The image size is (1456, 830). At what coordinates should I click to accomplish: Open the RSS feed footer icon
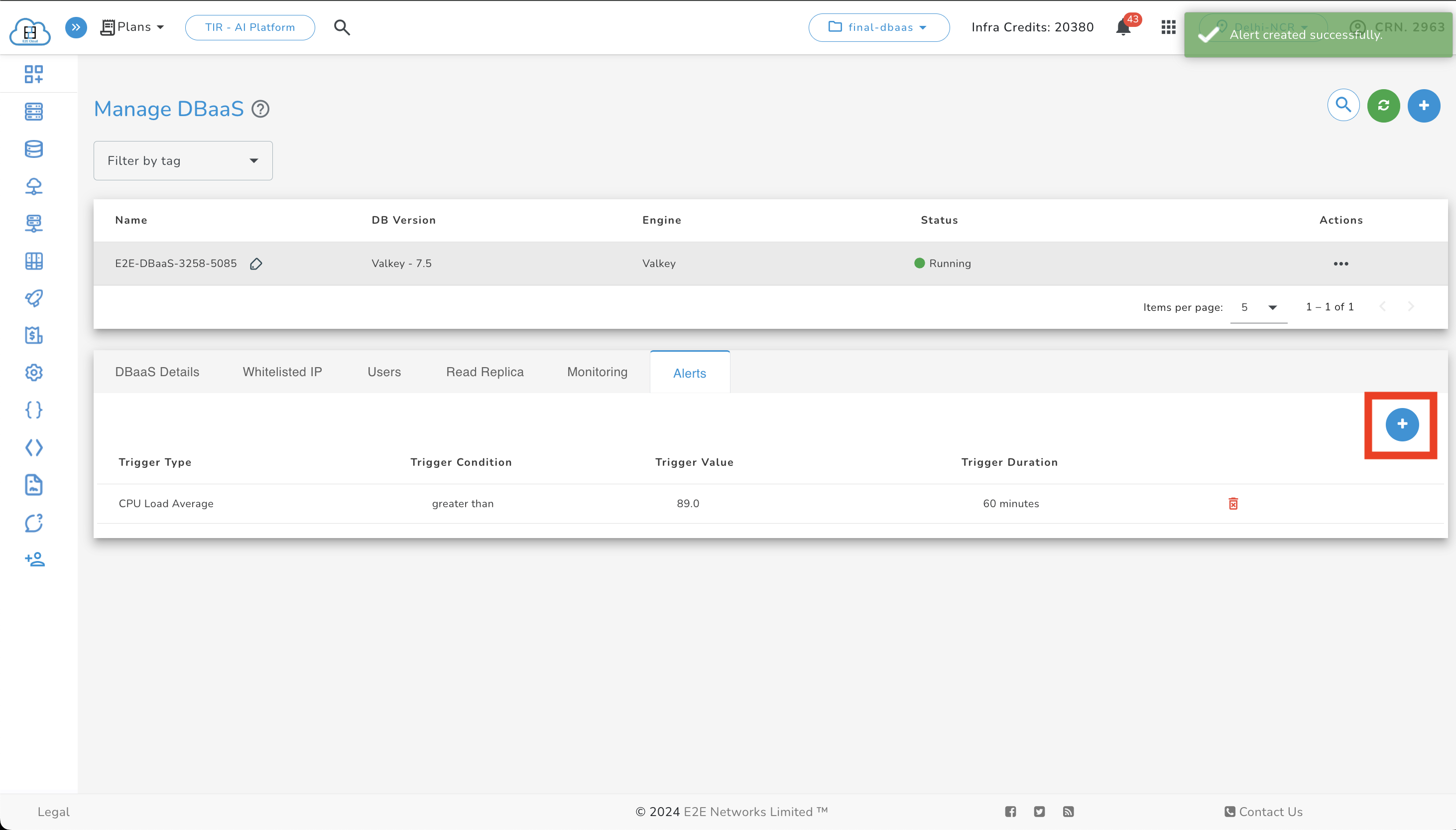tap(1069, 812)
